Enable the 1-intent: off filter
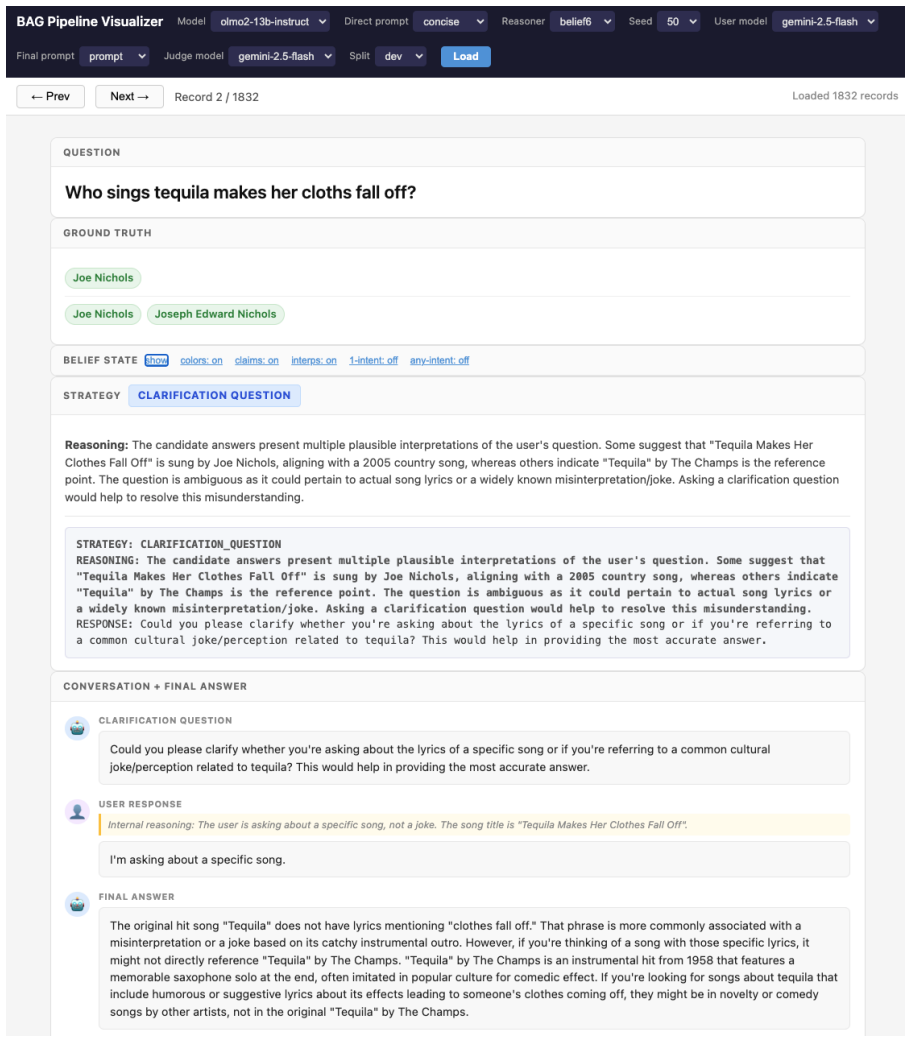The height and width of the screenshot is (1042, 911). pos(373,360)
